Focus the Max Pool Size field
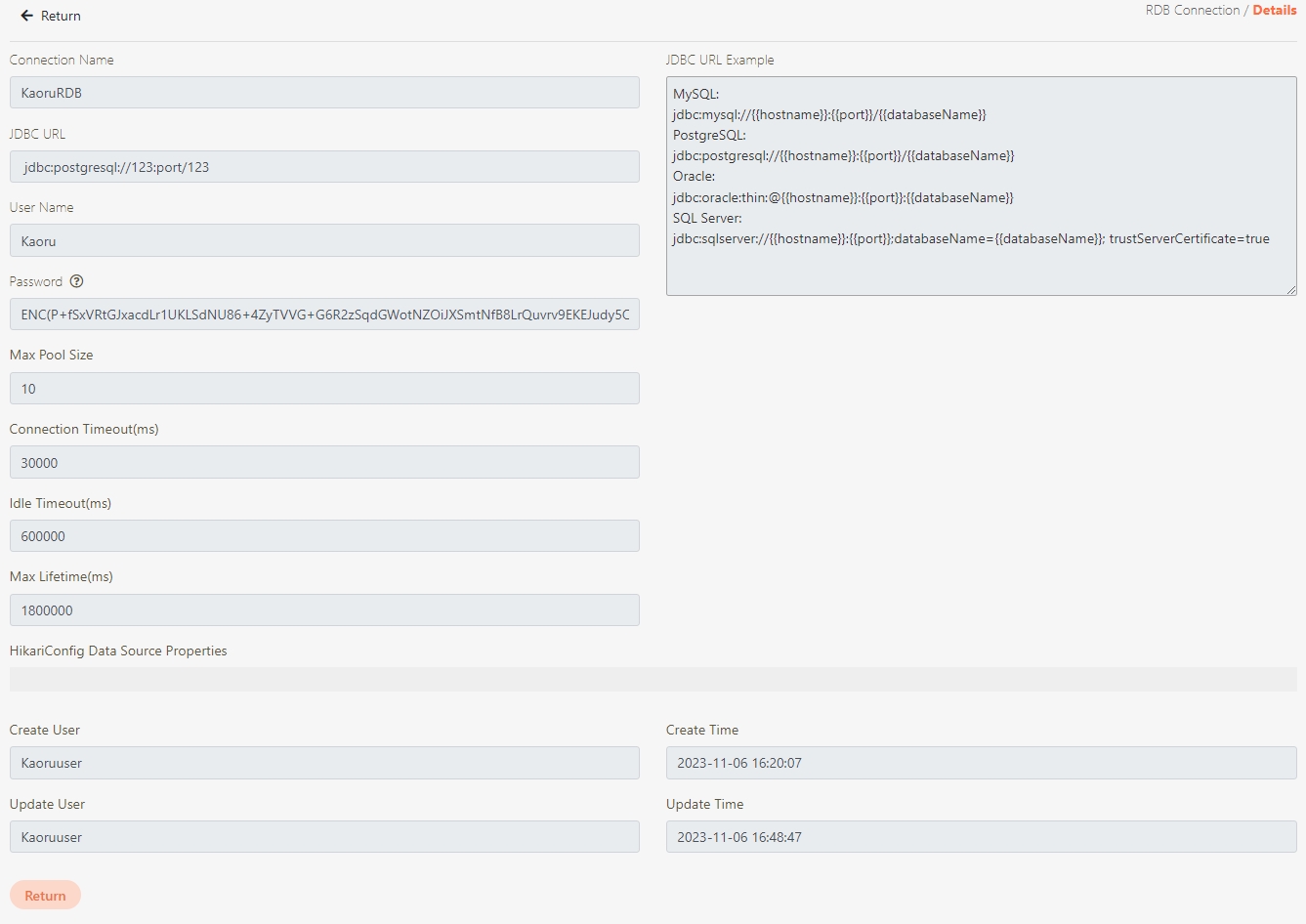1306x924 pixels. [324, 389]
